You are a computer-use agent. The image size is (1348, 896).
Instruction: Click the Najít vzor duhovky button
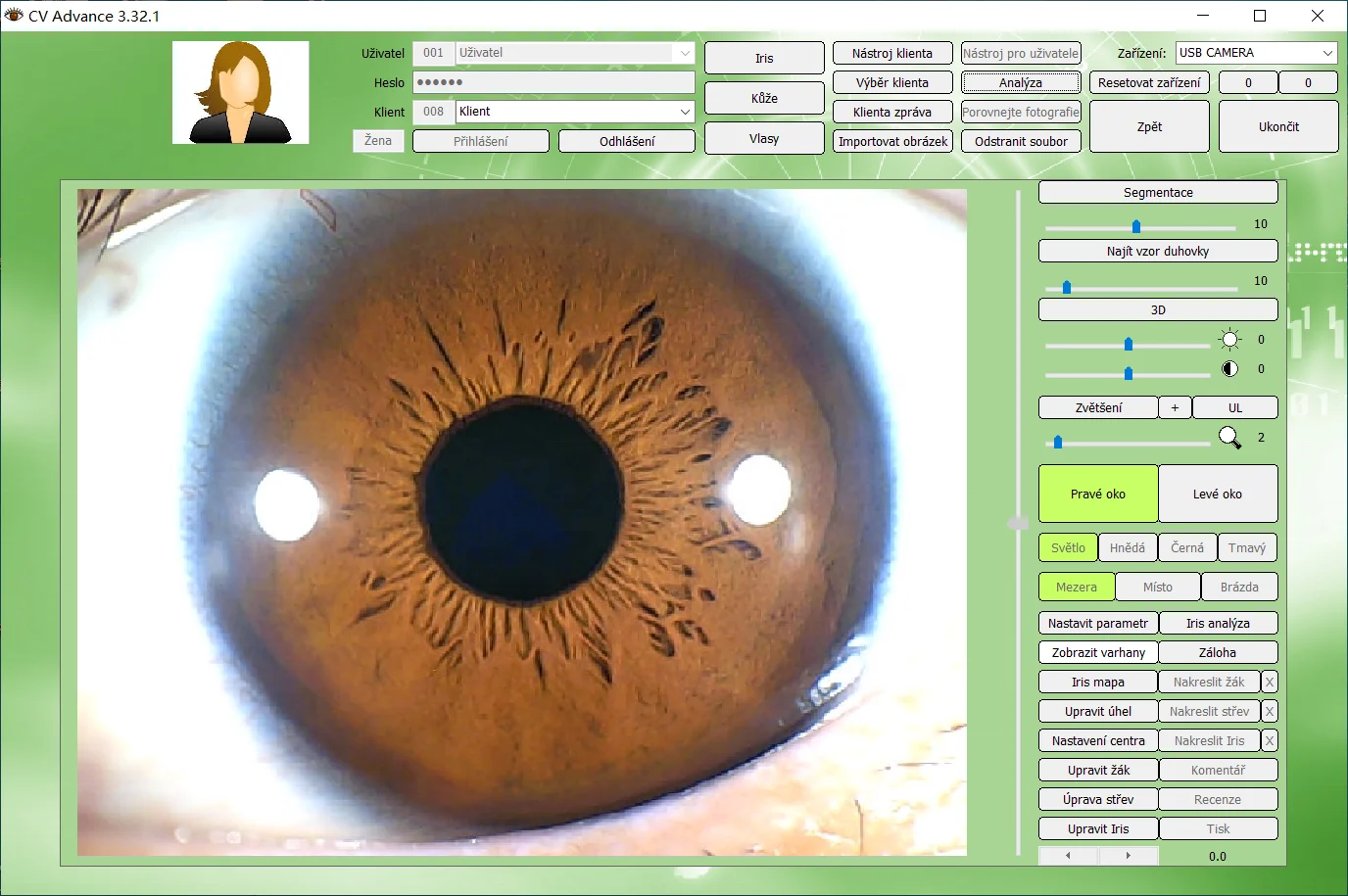[1157, 251]
